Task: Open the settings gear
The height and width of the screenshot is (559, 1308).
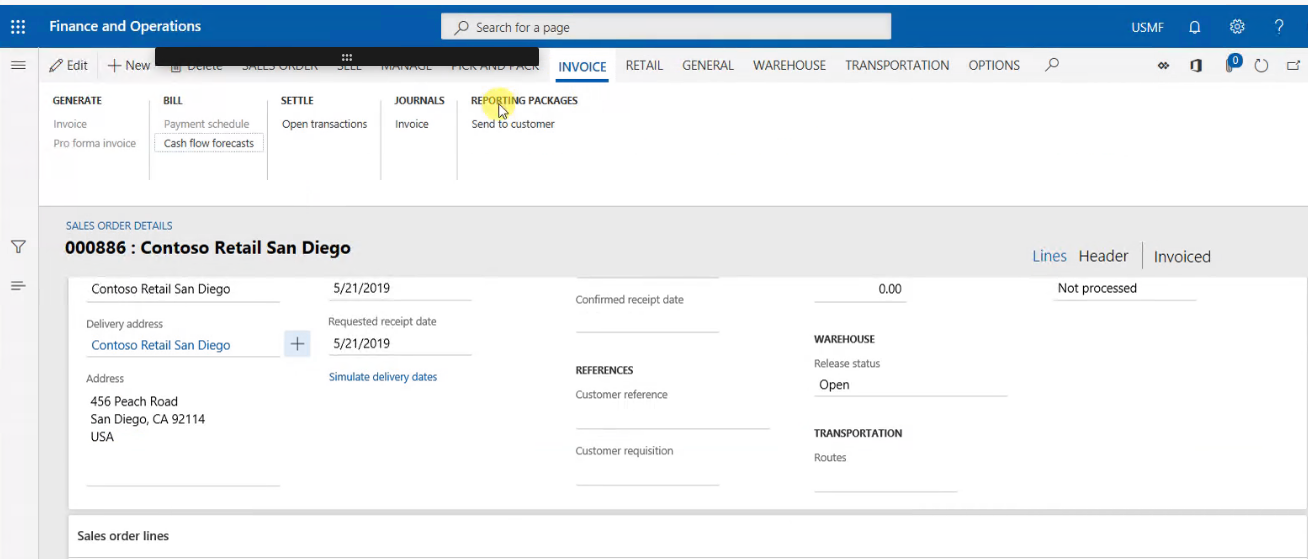Action: 1237,27
